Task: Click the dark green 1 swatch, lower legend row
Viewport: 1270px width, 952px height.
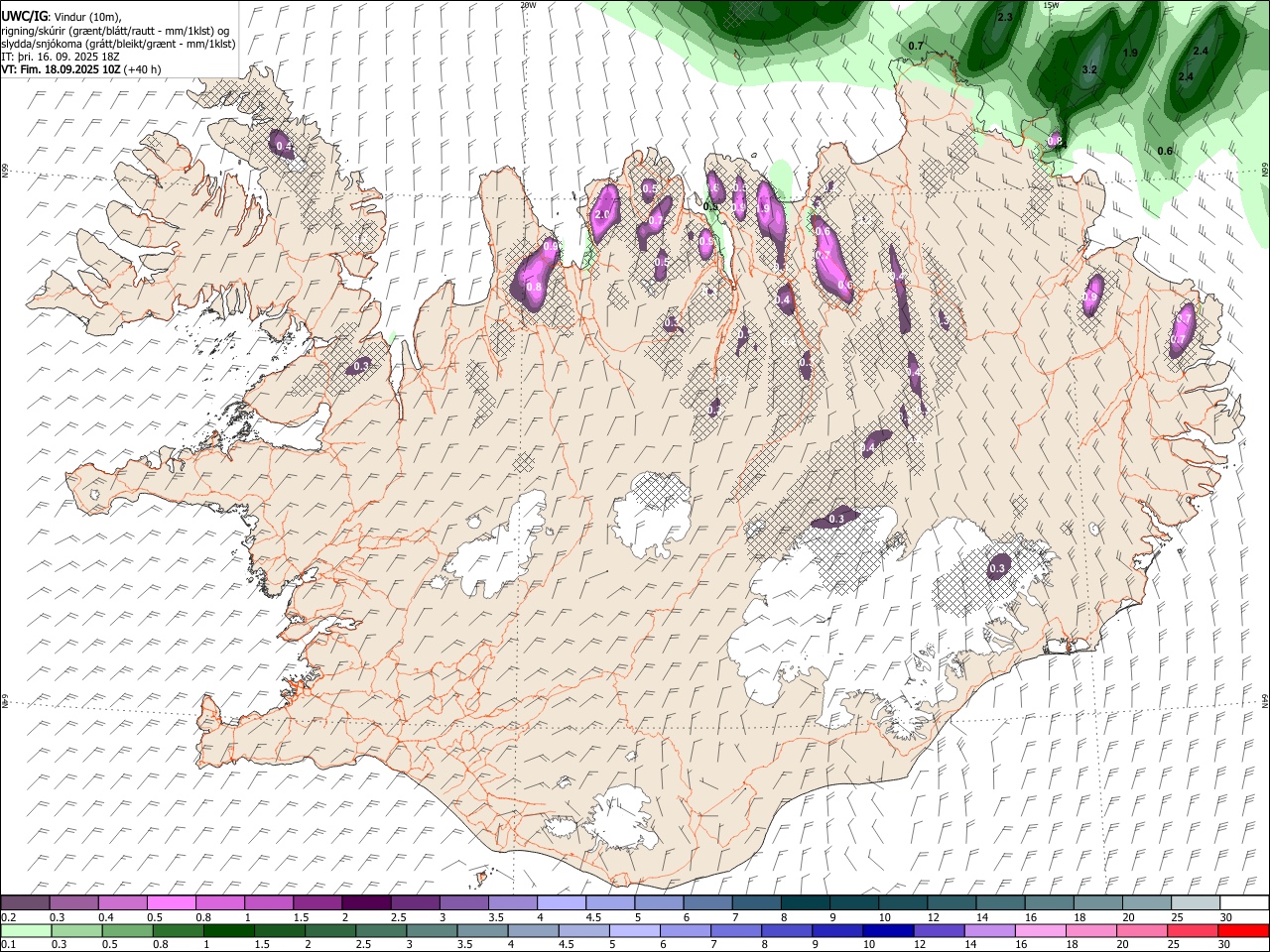Action: pos(228,930)
